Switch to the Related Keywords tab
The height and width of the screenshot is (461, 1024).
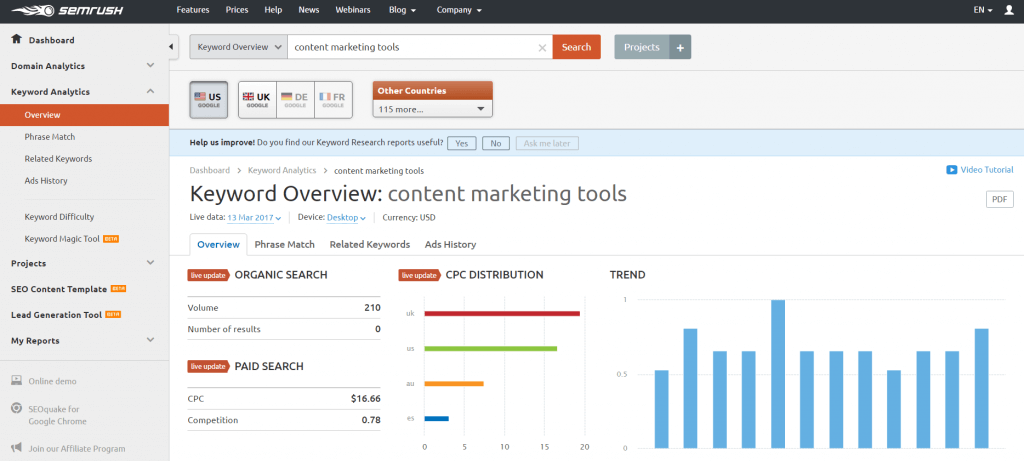pyautogui.click(x=370, y=244)
